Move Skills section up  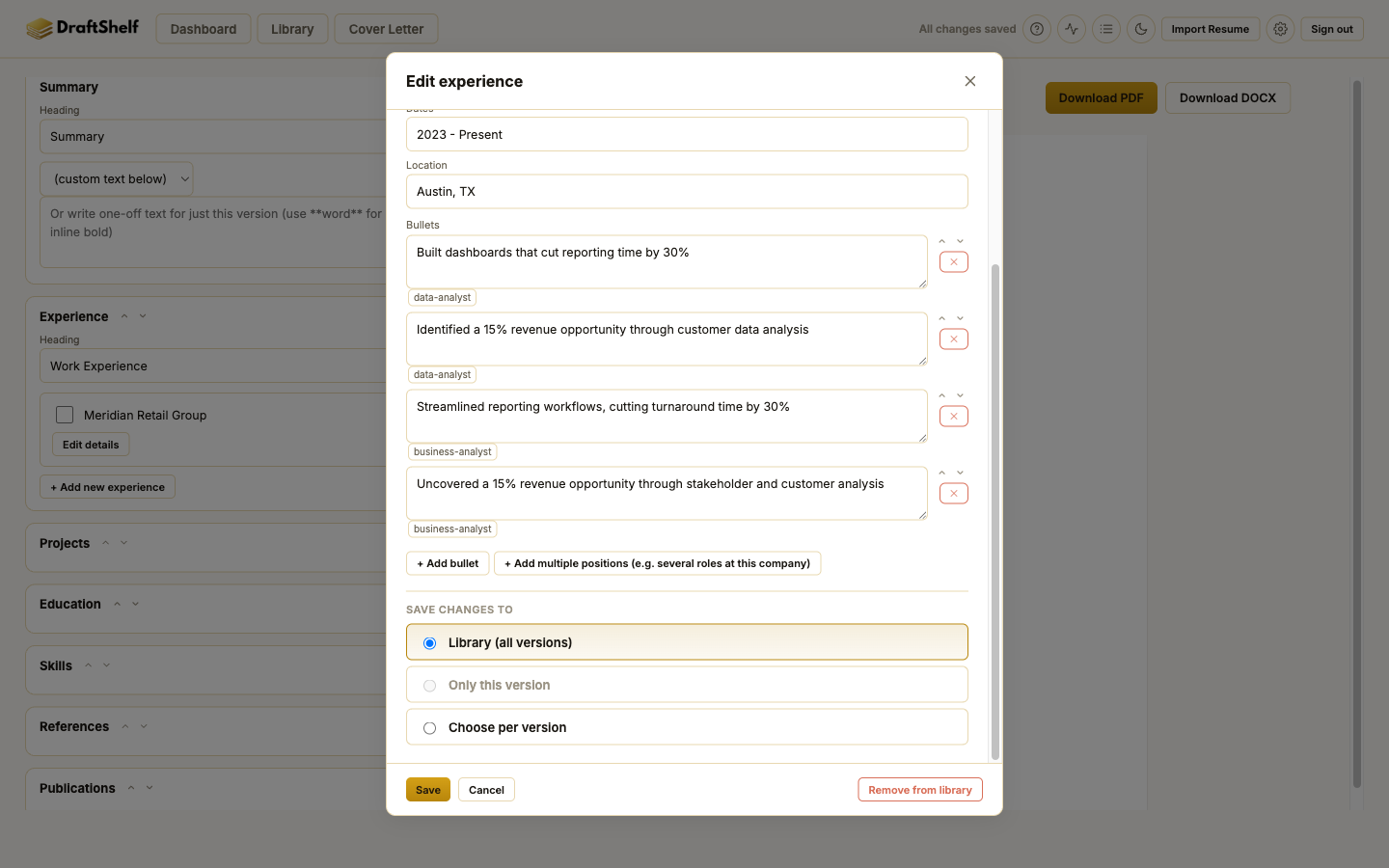[88, 665]
